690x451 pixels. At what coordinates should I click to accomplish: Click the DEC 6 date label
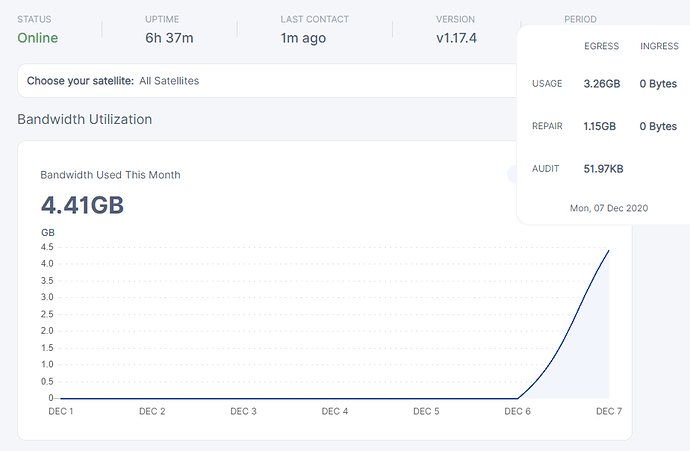[517, 411]
